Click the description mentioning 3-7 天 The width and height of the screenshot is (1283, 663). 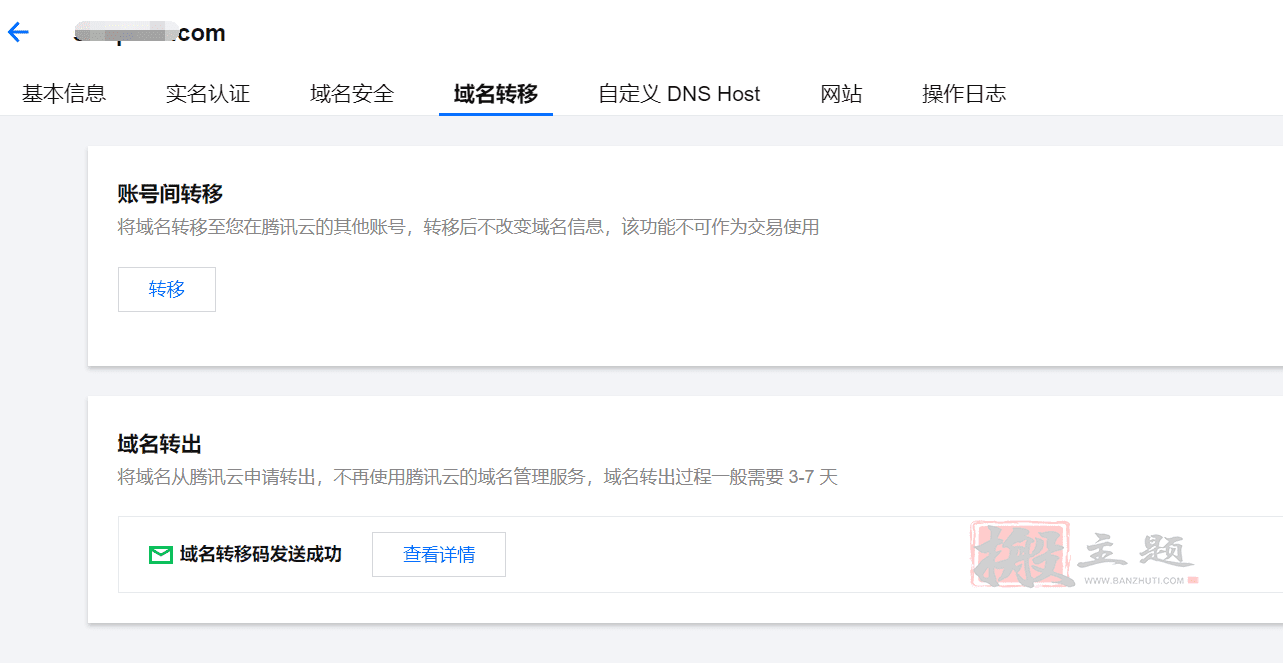point(478,477)
